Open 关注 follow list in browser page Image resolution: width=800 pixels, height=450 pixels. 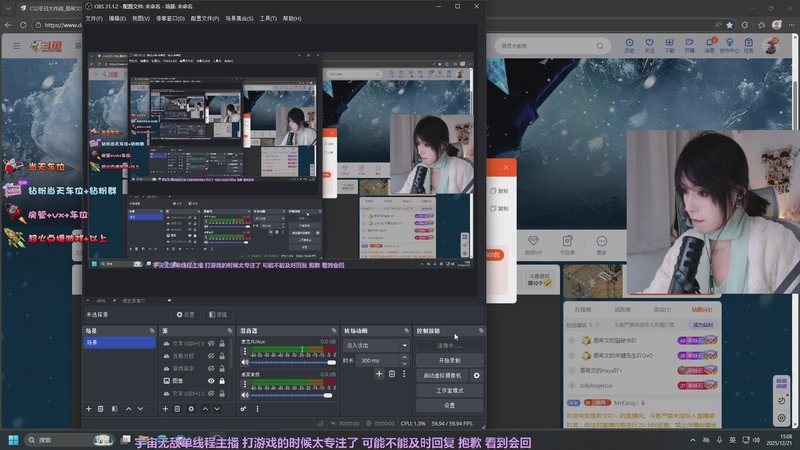pyautogui.click(x=649, y=45)
